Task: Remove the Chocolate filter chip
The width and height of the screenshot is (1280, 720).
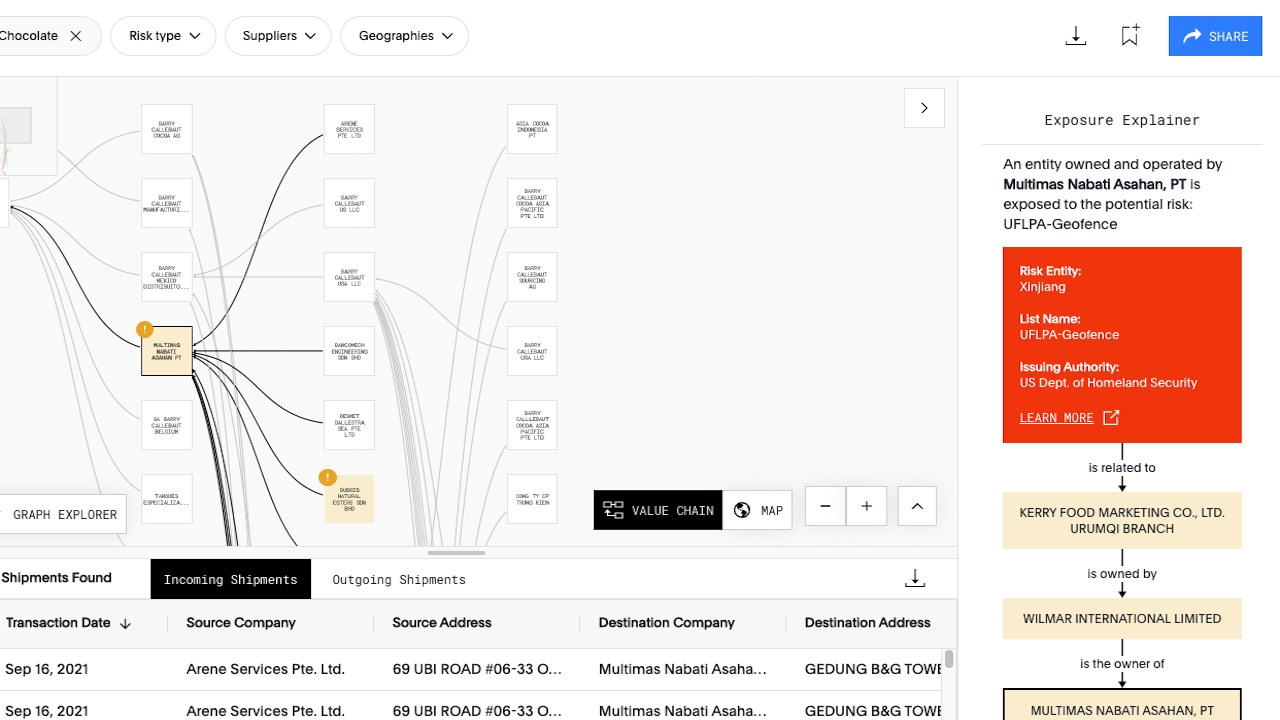Action: coord(75,36)
